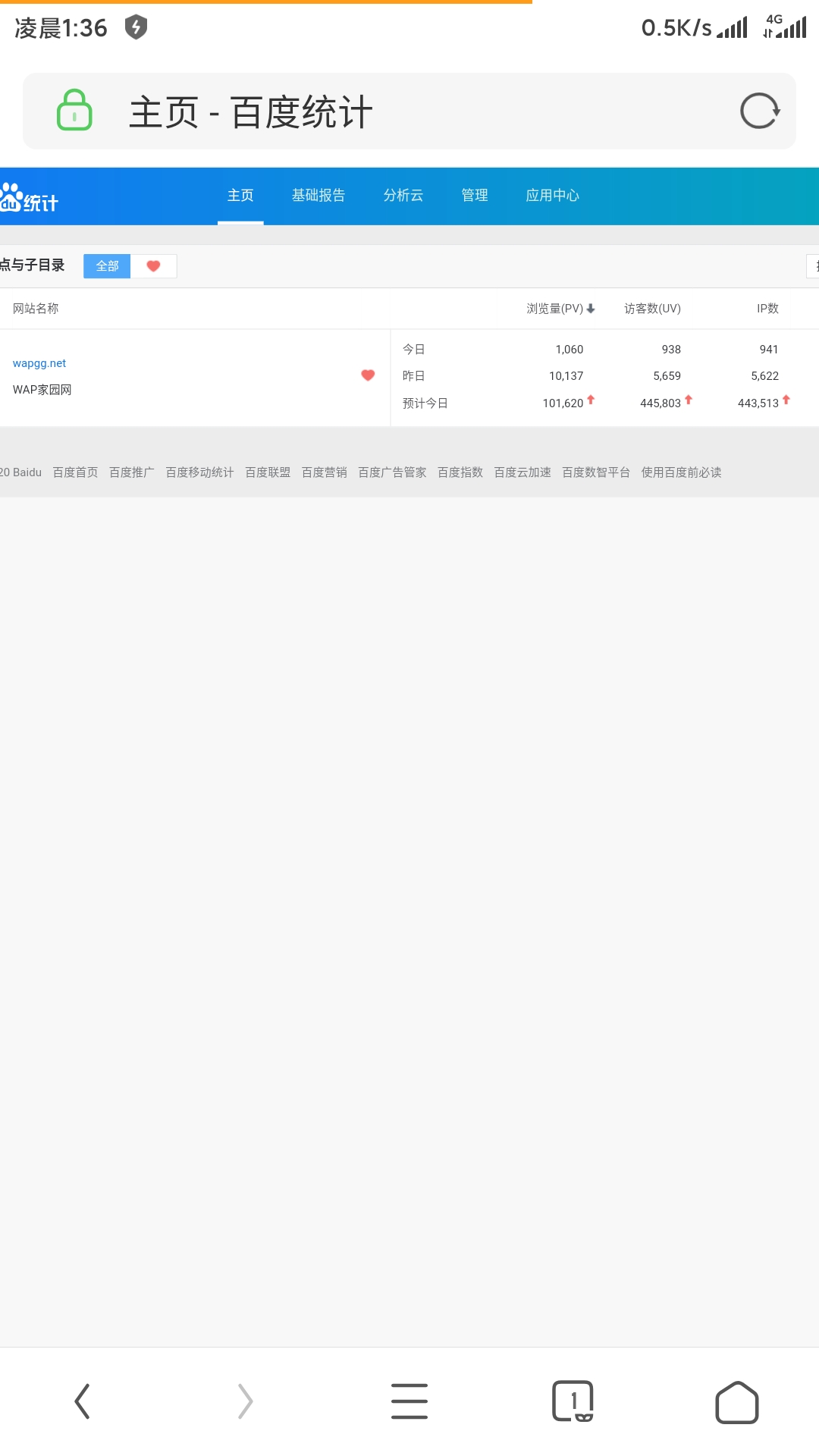This screenshot has height=1456, width=819.
Task: Open 百度首页 footer link
Action: 76,472
